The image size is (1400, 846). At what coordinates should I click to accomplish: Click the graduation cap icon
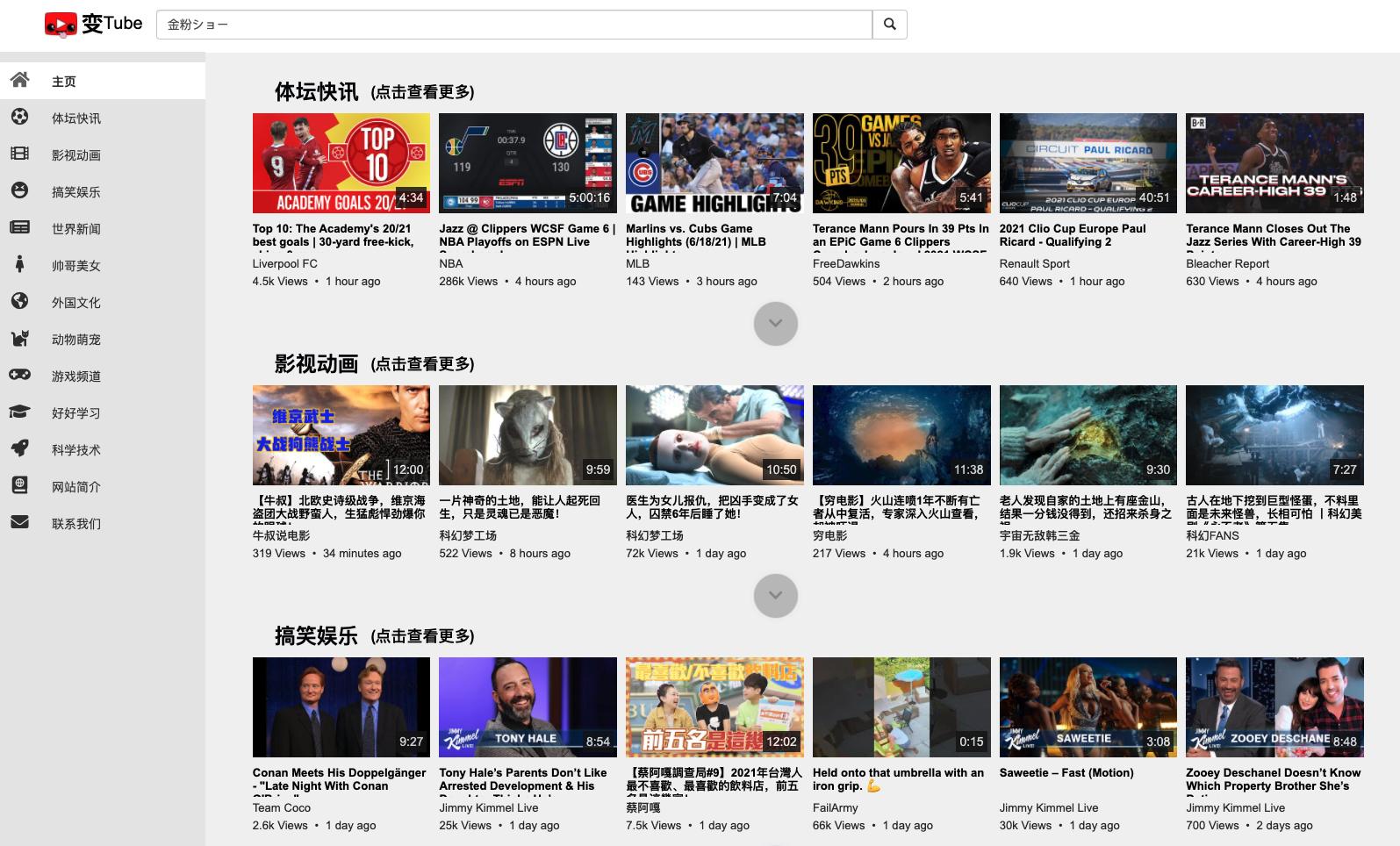tap(19, 412)
